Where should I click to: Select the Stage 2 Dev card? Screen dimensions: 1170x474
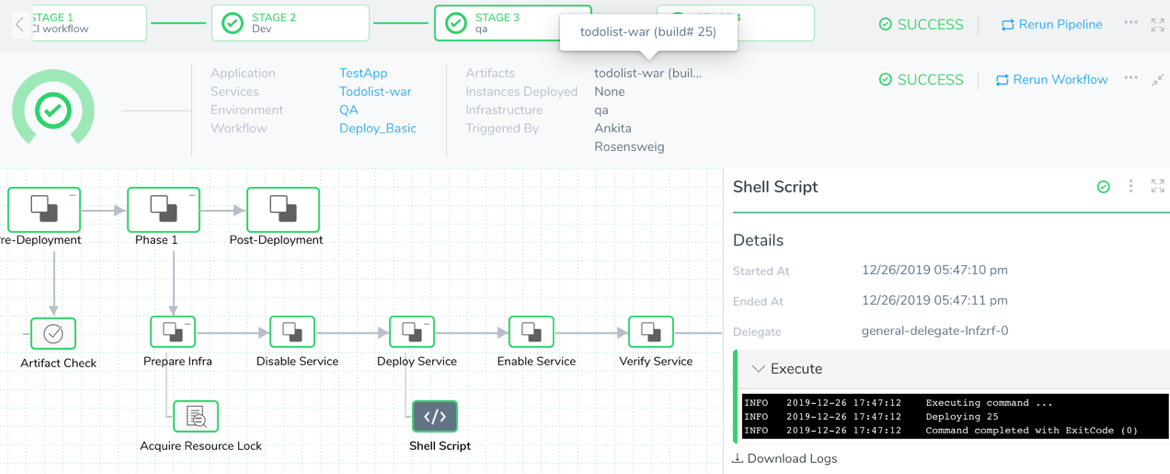pos(290,23)
